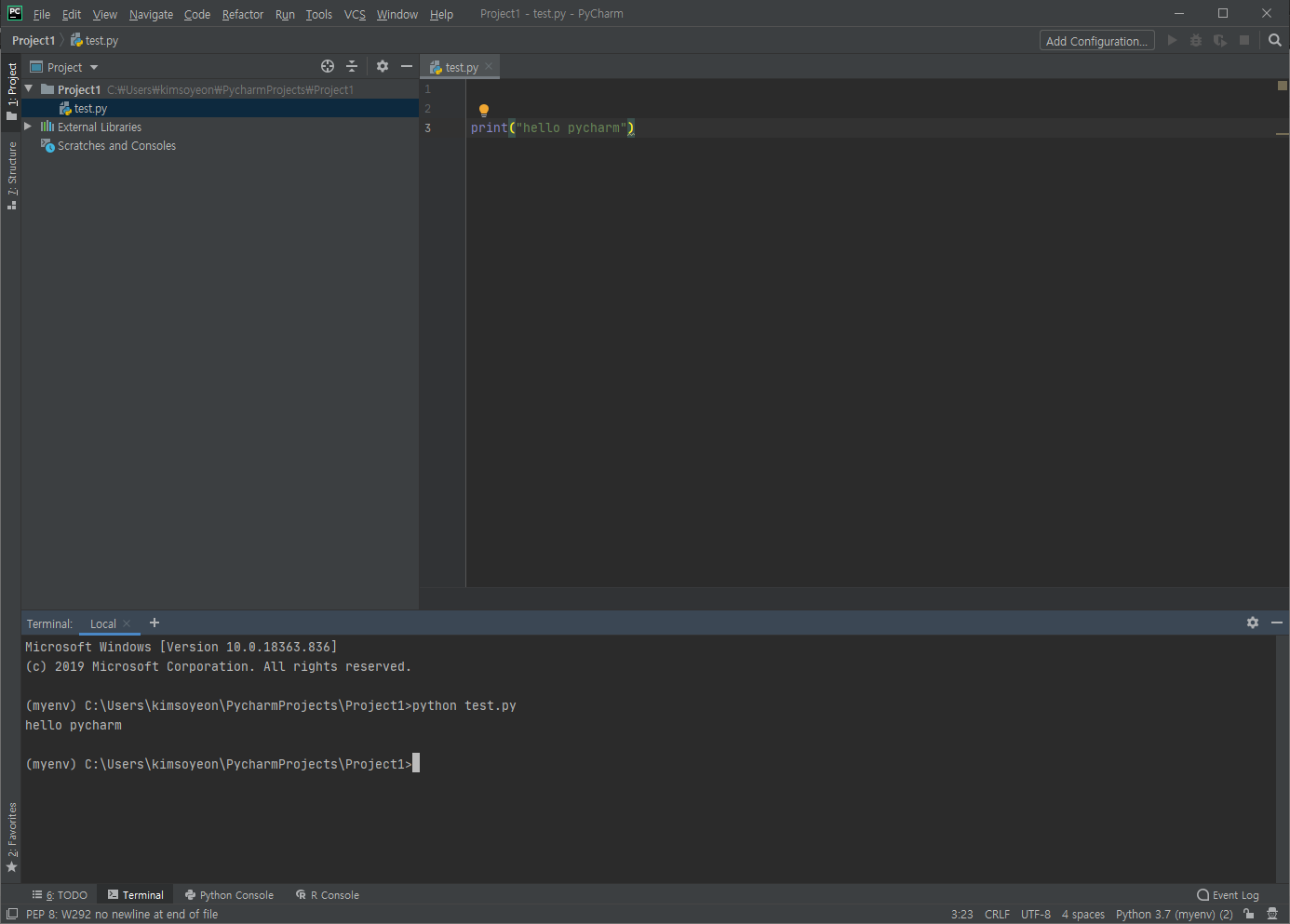Click the Collapse All icon in Project panel
The width and height of the screenshot is (1290, 924).
[x=352, y=66]
